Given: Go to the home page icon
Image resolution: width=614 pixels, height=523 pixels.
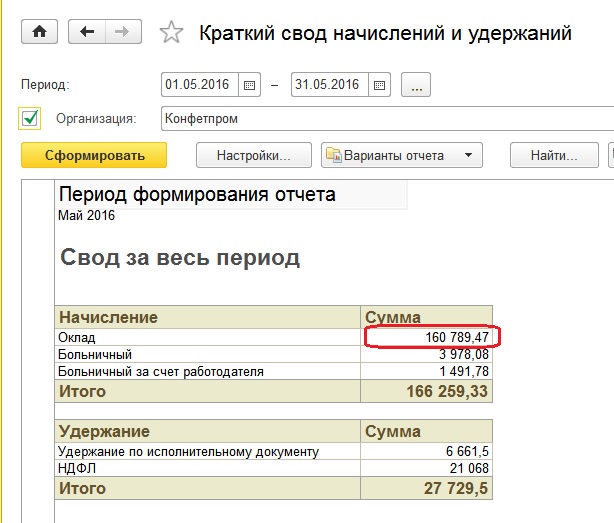Looking at the screenshot, I should tap(39, 31).
